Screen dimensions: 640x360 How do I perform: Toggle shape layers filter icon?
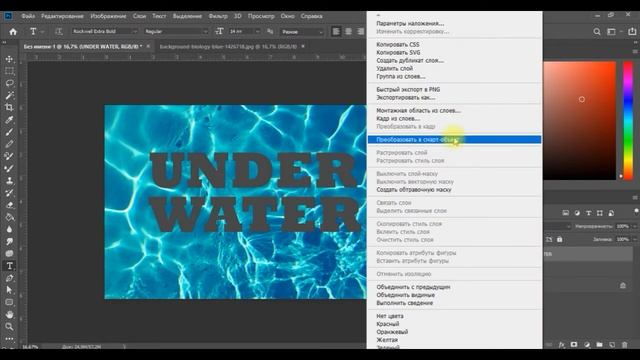click(x=600, y=213)
